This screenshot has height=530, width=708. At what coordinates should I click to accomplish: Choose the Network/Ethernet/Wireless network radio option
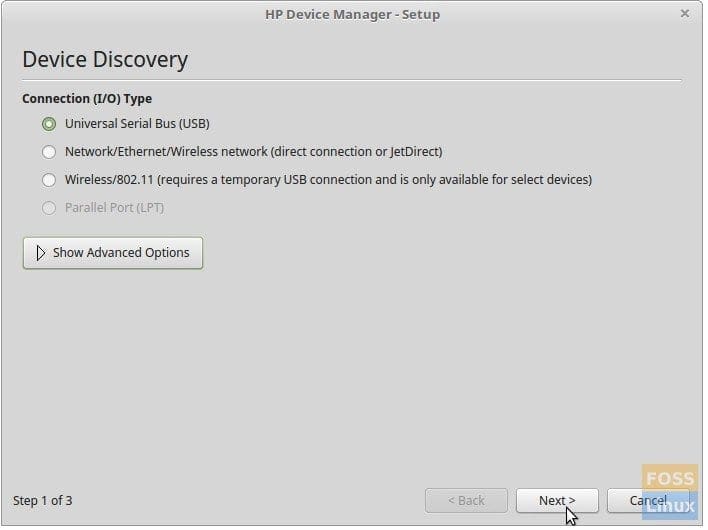coord(49,152)
